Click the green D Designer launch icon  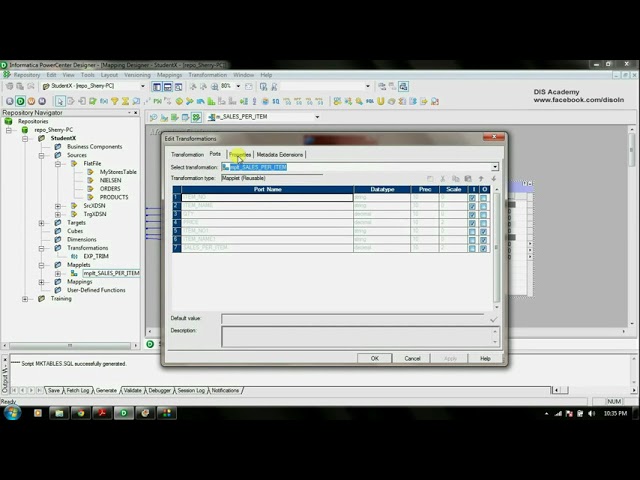pyautogui.click(x=20, y=101)
